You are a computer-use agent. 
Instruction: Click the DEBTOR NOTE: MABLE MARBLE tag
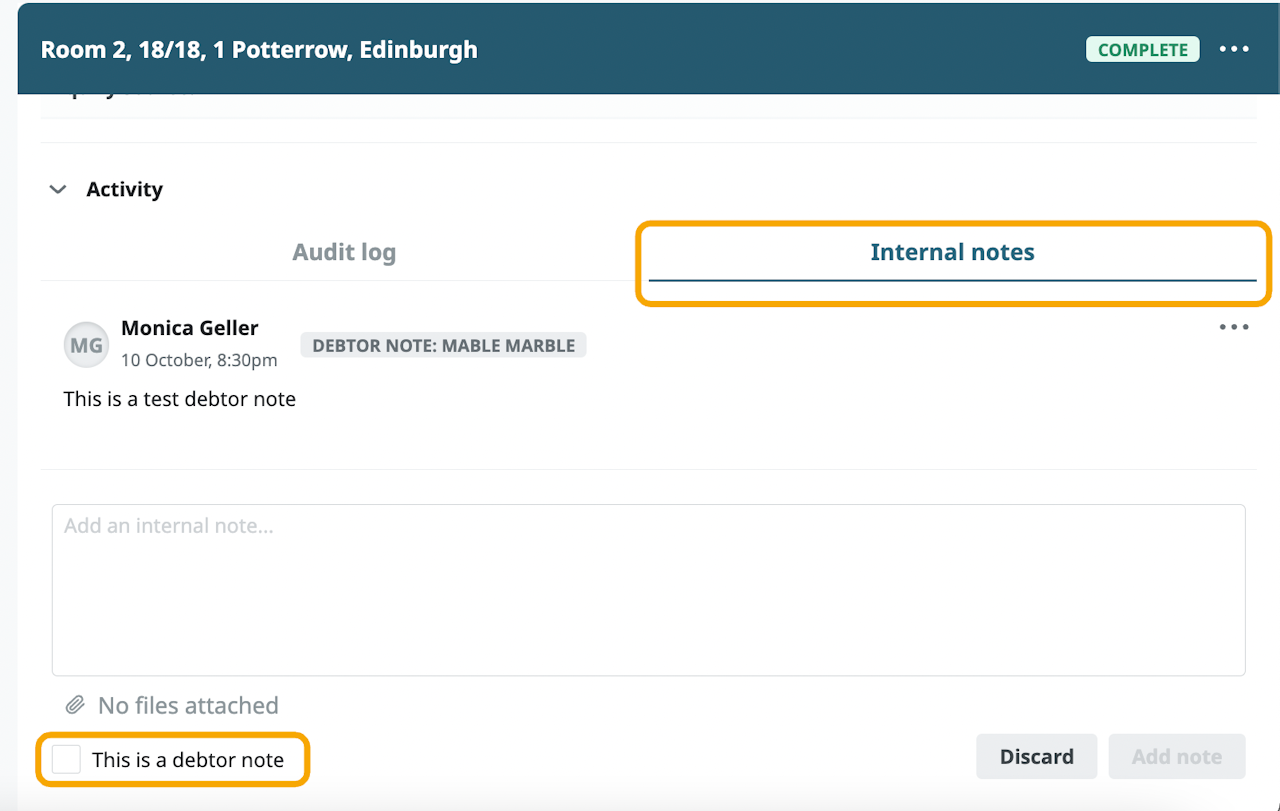click(443, 345)
